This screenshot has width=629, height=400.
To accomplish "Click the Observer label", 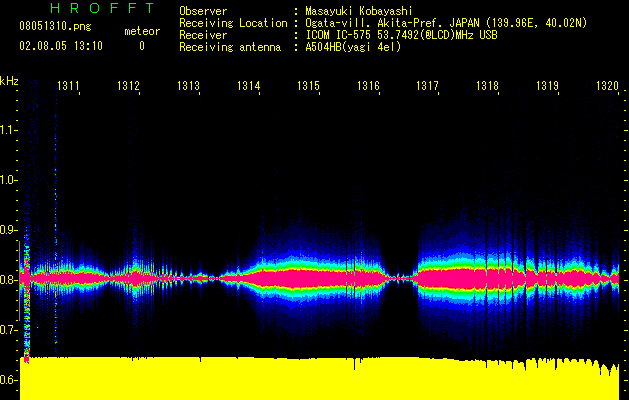I will click(x=203, y=11).
